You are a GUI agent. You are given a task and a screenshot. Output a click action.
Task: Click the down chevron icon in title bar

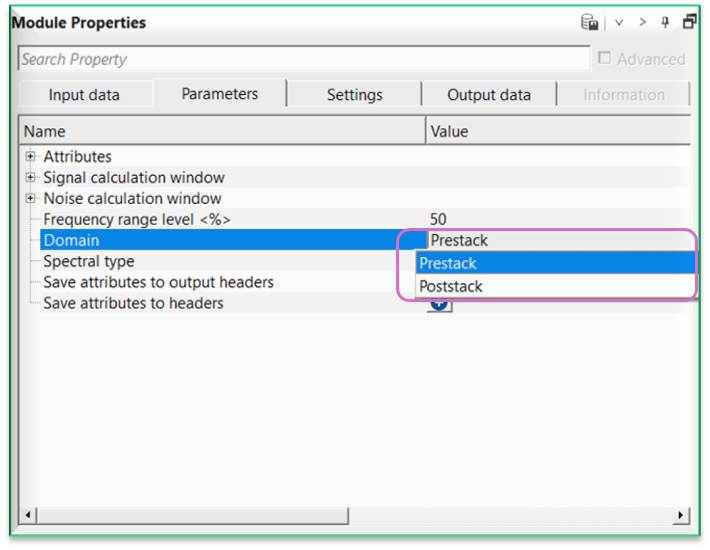click(x=619, y=22)
